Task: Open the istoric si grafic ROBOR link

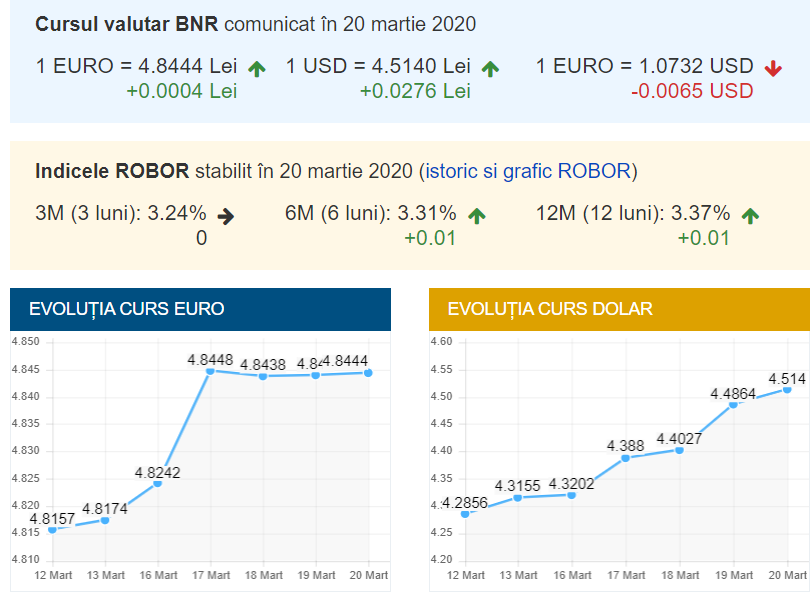Action: [x=528, y=171]
